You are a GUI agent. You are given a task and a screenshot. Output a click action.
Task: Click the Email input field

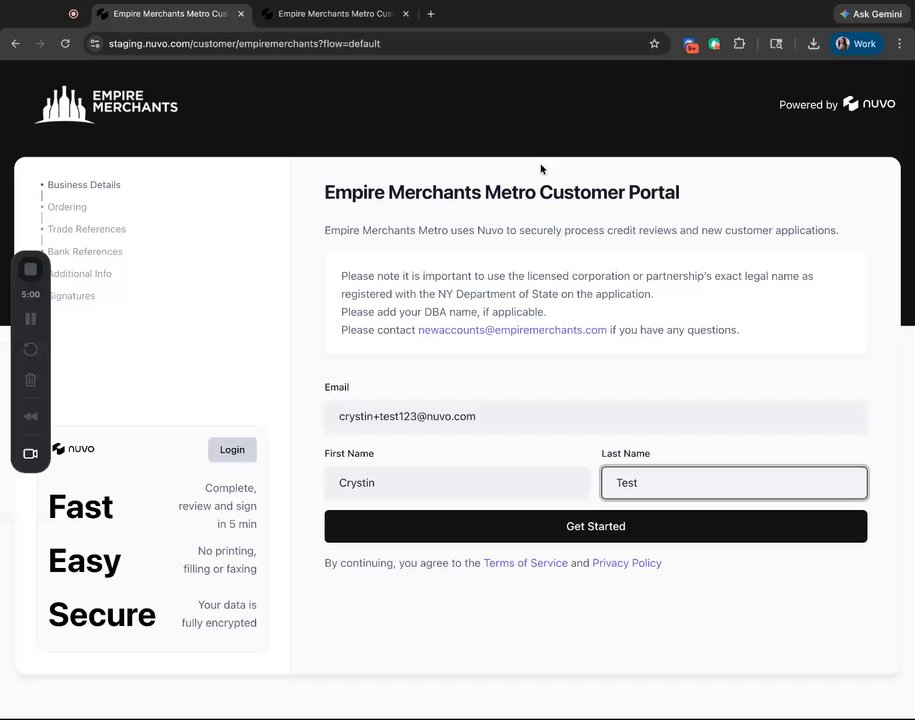(x=596, y=417)
